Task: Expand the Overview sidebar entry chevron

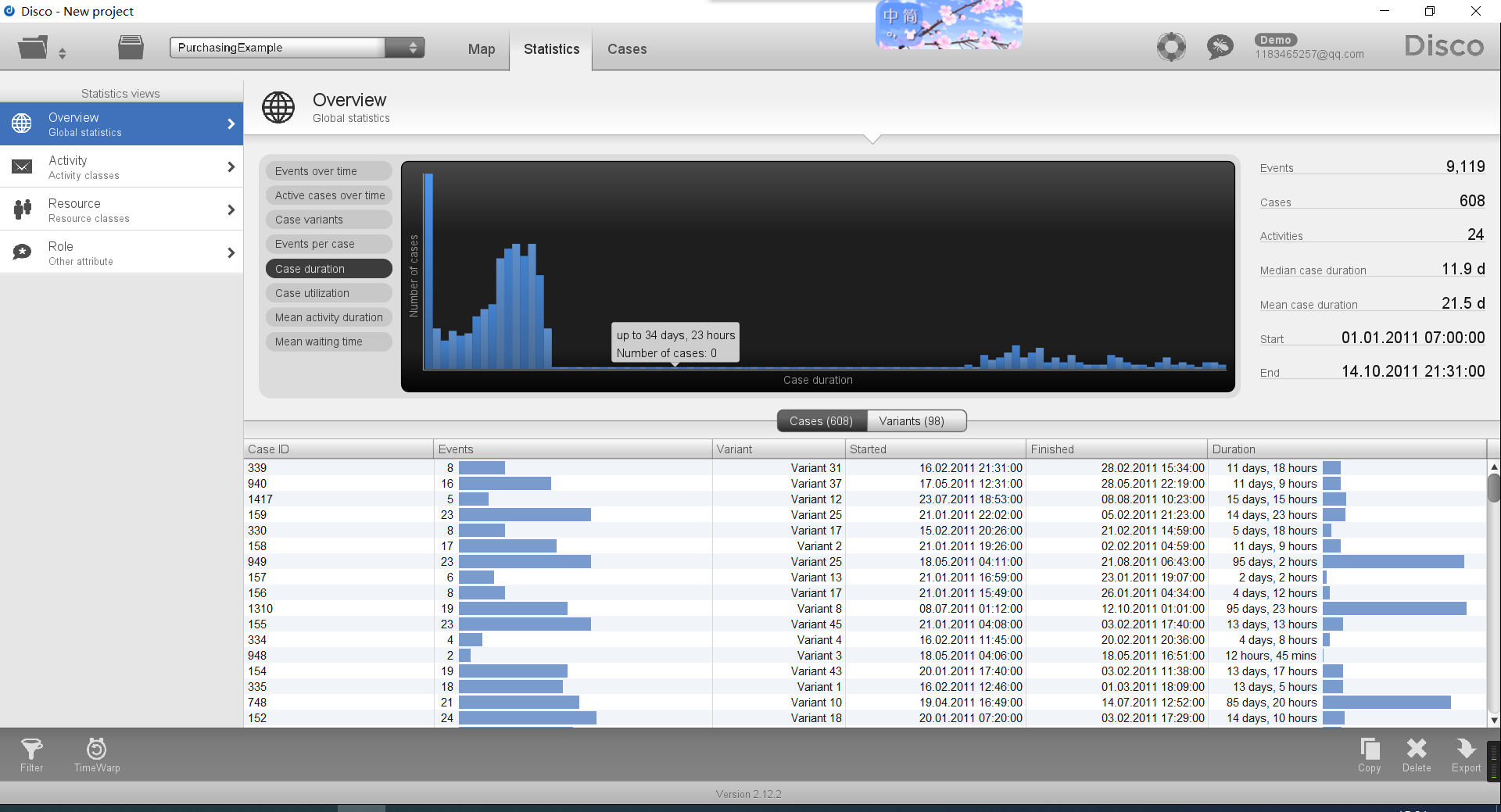Action: 231,123
